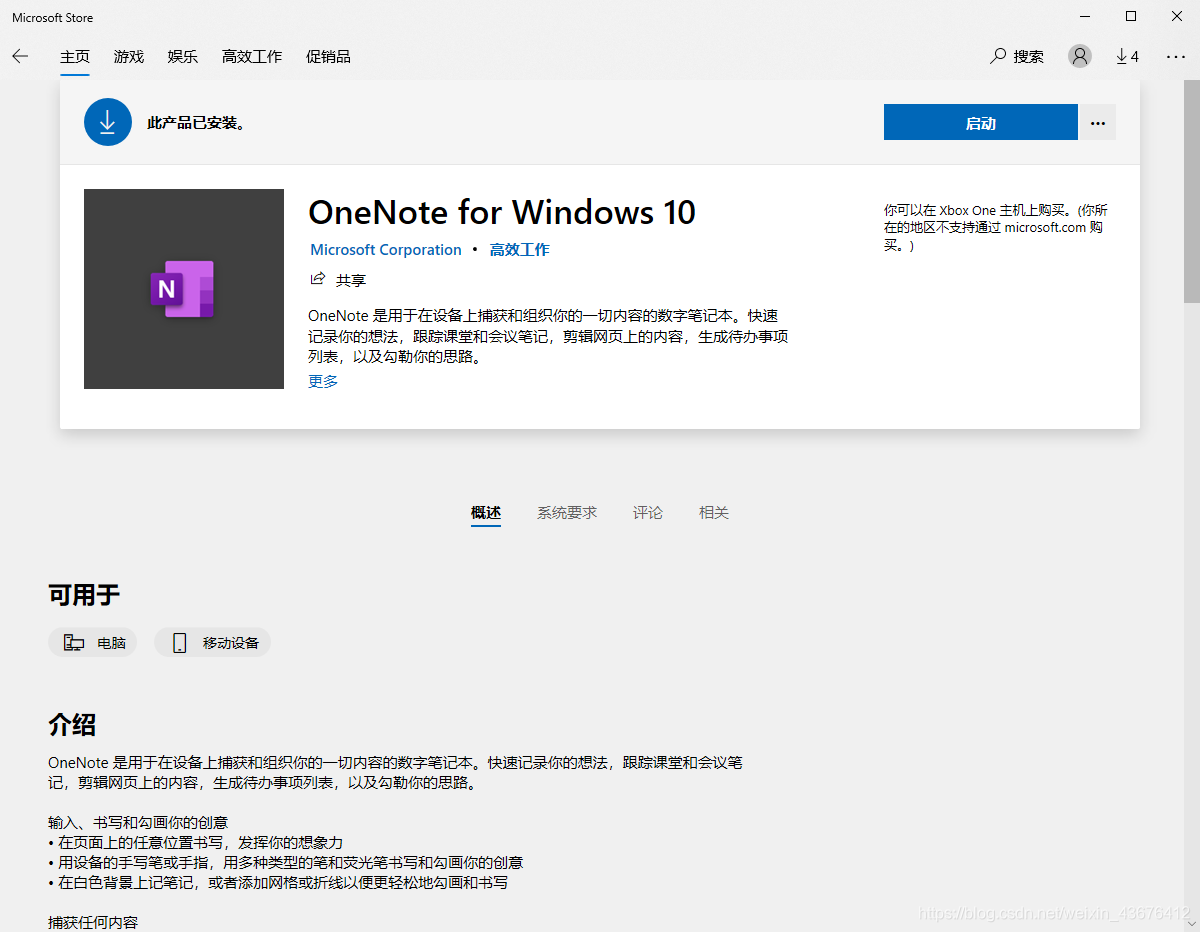Image resolution: width=1200 pixels, height=932 pixels.
Task: Select the 评论 section tab
Action: [x=648, y=512]
